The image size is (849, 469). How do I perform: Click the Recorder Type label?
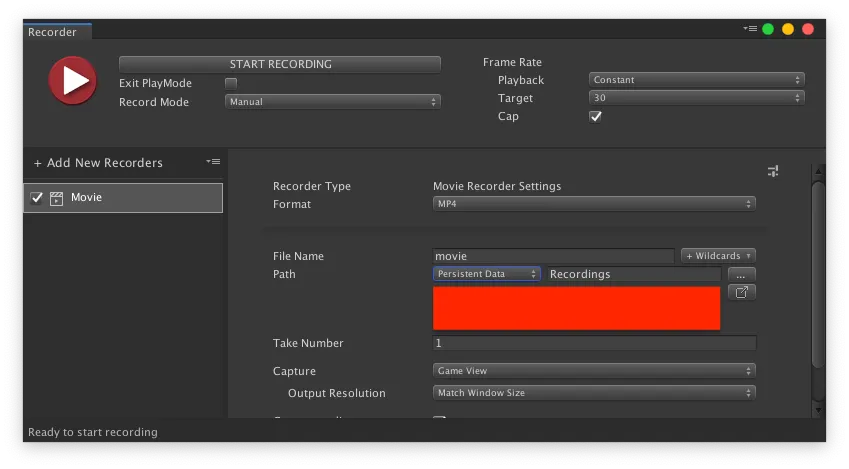click(x=312, y=186)
